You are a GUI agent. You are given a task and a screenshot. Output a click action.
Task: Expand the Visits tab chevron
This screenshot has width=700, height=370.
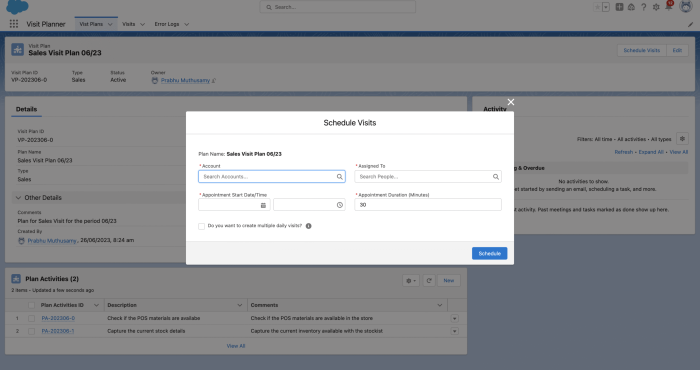tap(142, 25)
